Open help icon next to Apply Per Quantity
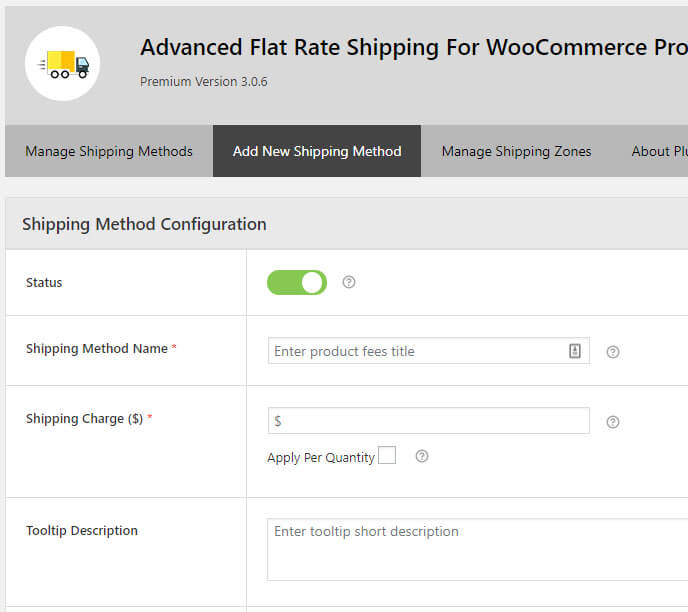This screenshot has width=688, height=612. (x=422, y=456)
